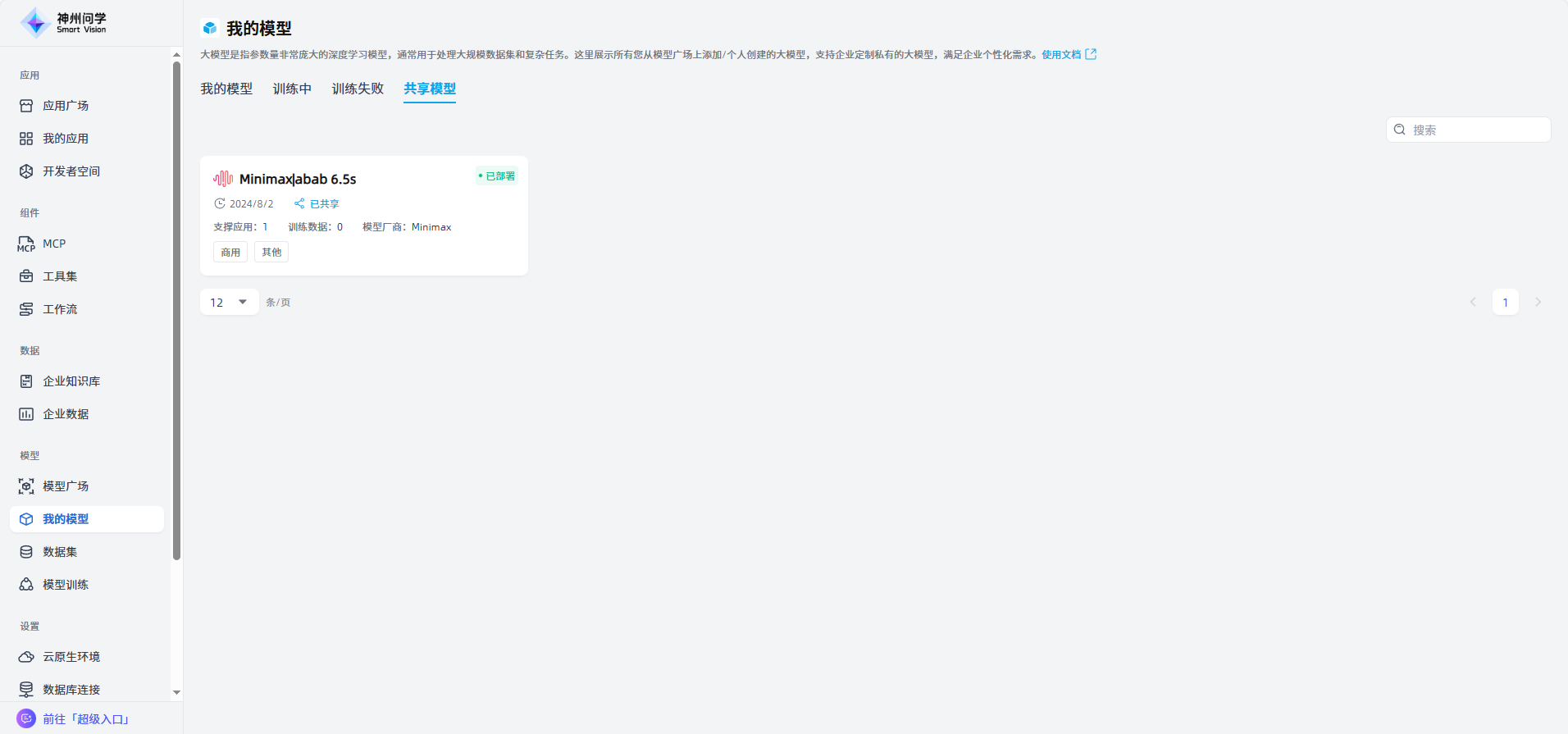Click the sidebar scroll down arrow
Screen dimensions: 1568x734
(x=176, y=693)
